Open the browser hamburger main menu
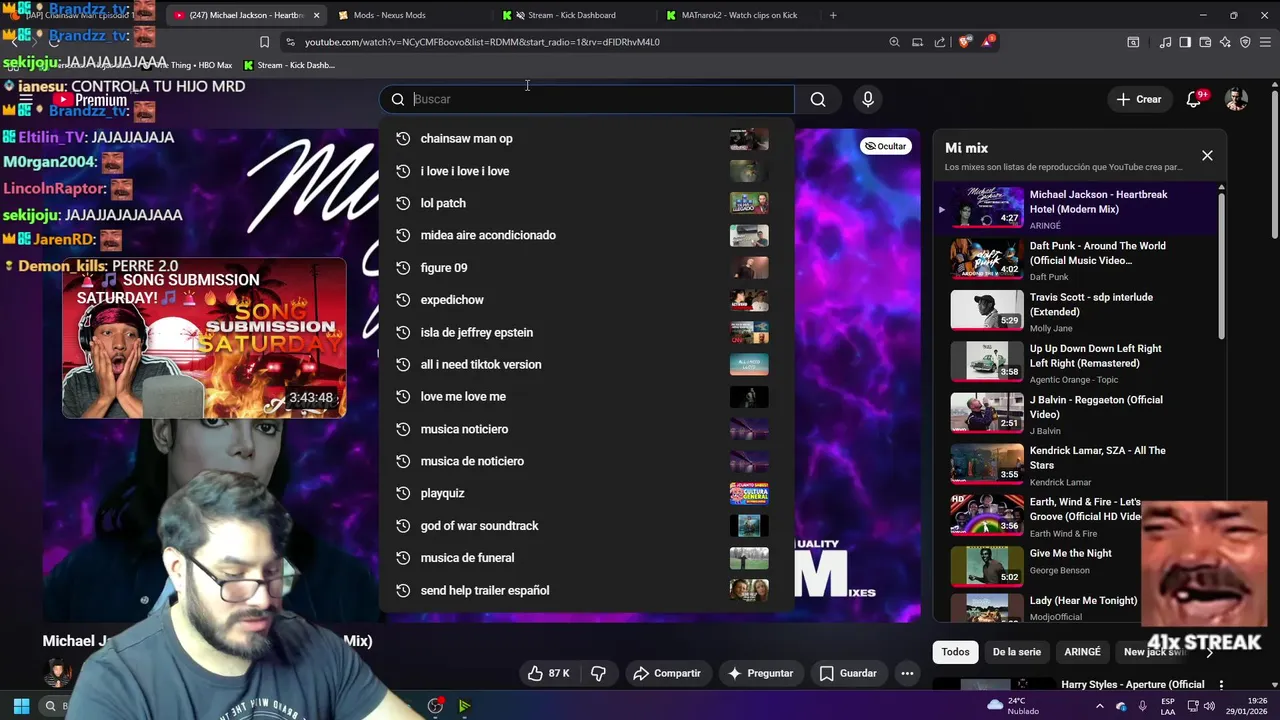The height and width of the screenshot is (720, 1280). point(1265,42)
